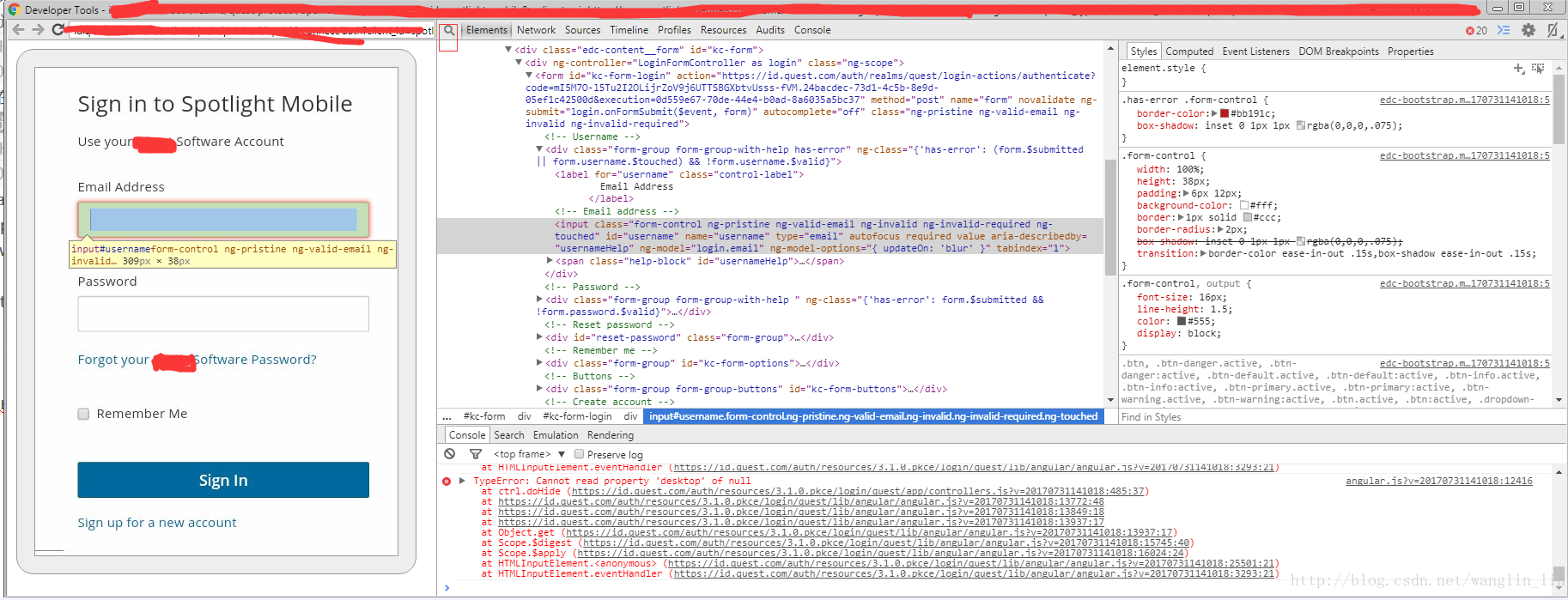Open the Audits panel tab
Screen dimensions: 1568x600
[x=770, y=30]
